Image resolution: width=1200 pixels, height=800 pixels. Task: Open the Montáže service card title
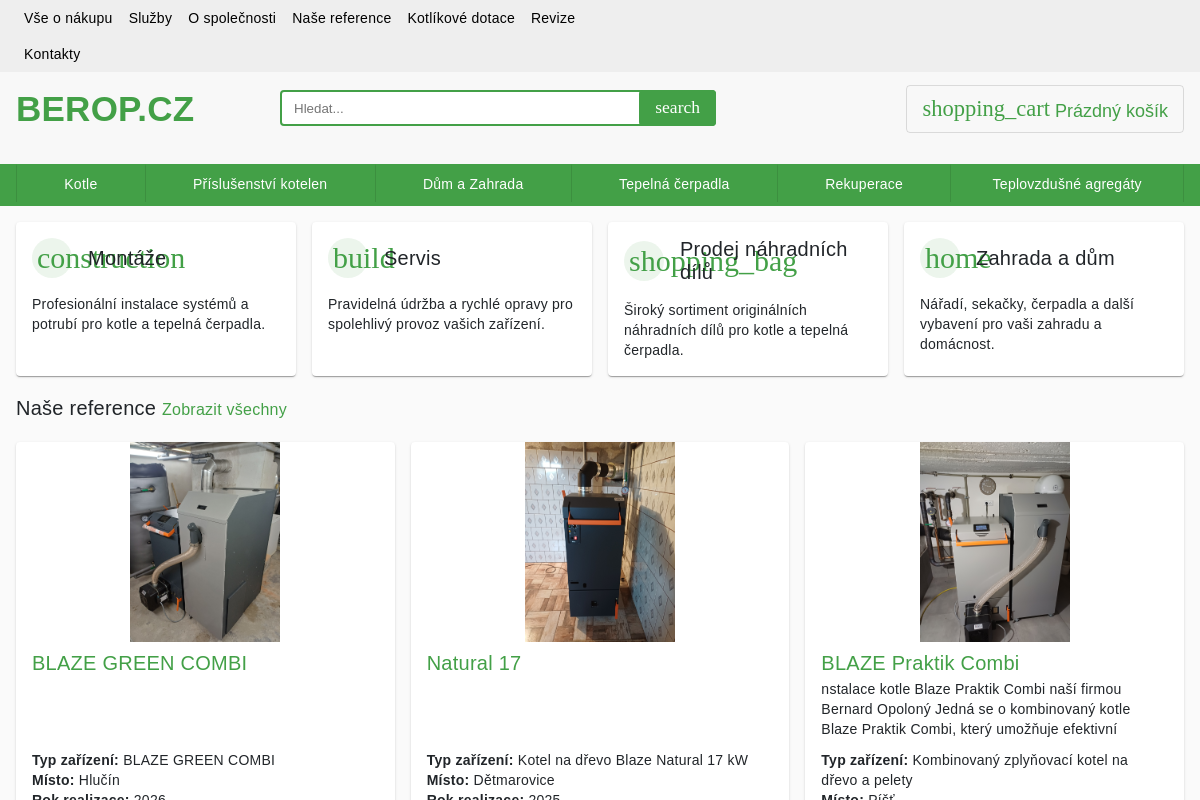tap(127, 258)
